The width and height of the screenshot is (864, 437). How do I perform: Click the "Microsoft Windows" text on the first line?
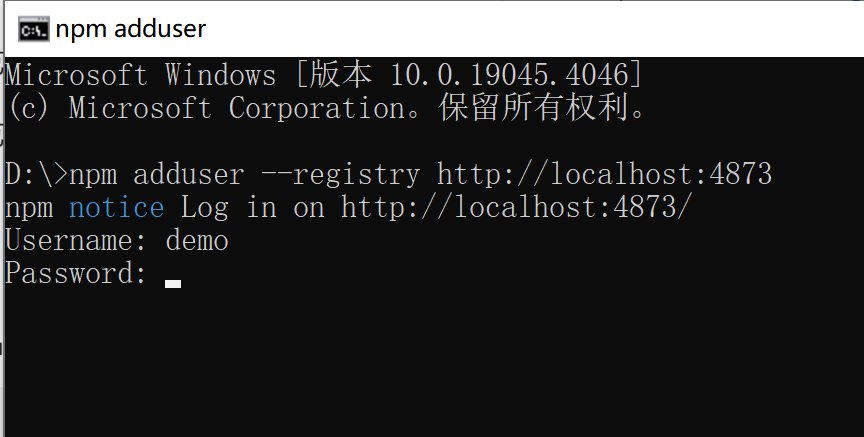[x=141, y=75]
